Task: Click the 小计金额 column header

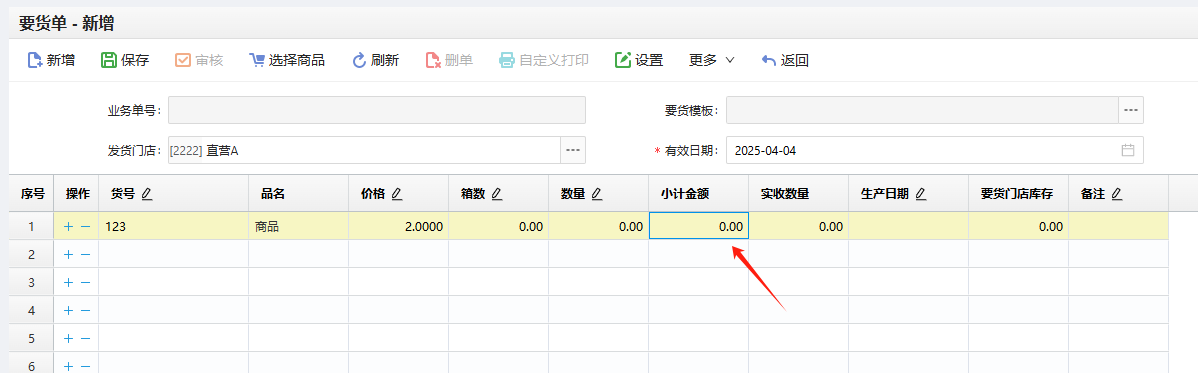Action: (x=698, y=194)
